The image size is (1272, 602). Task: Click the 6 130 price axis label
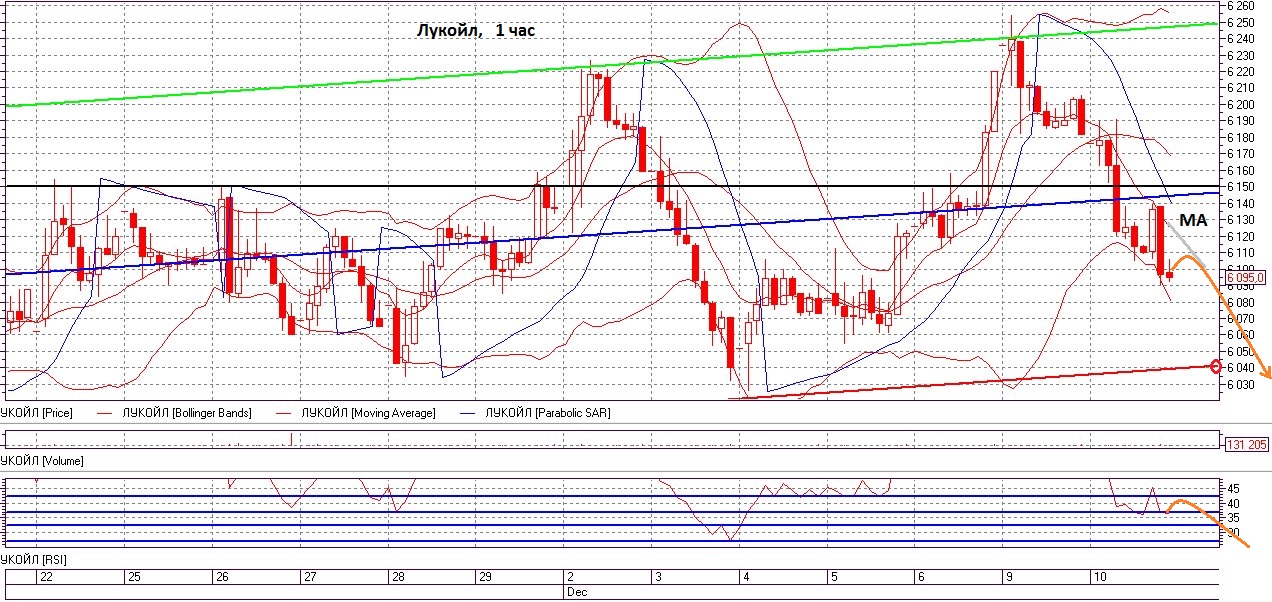1241,219
